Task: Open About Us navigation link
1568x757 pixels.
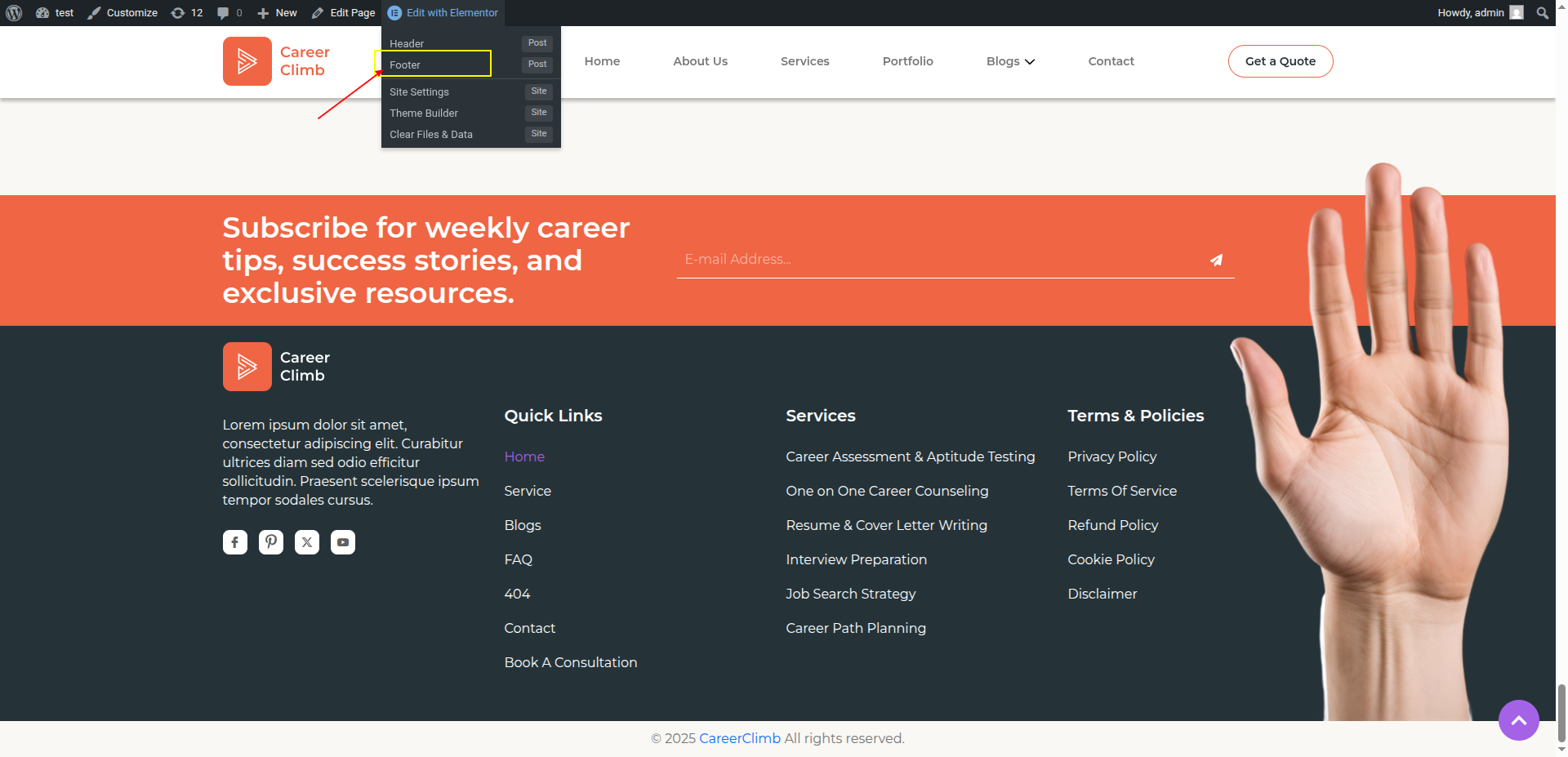Action: point(700,61)
